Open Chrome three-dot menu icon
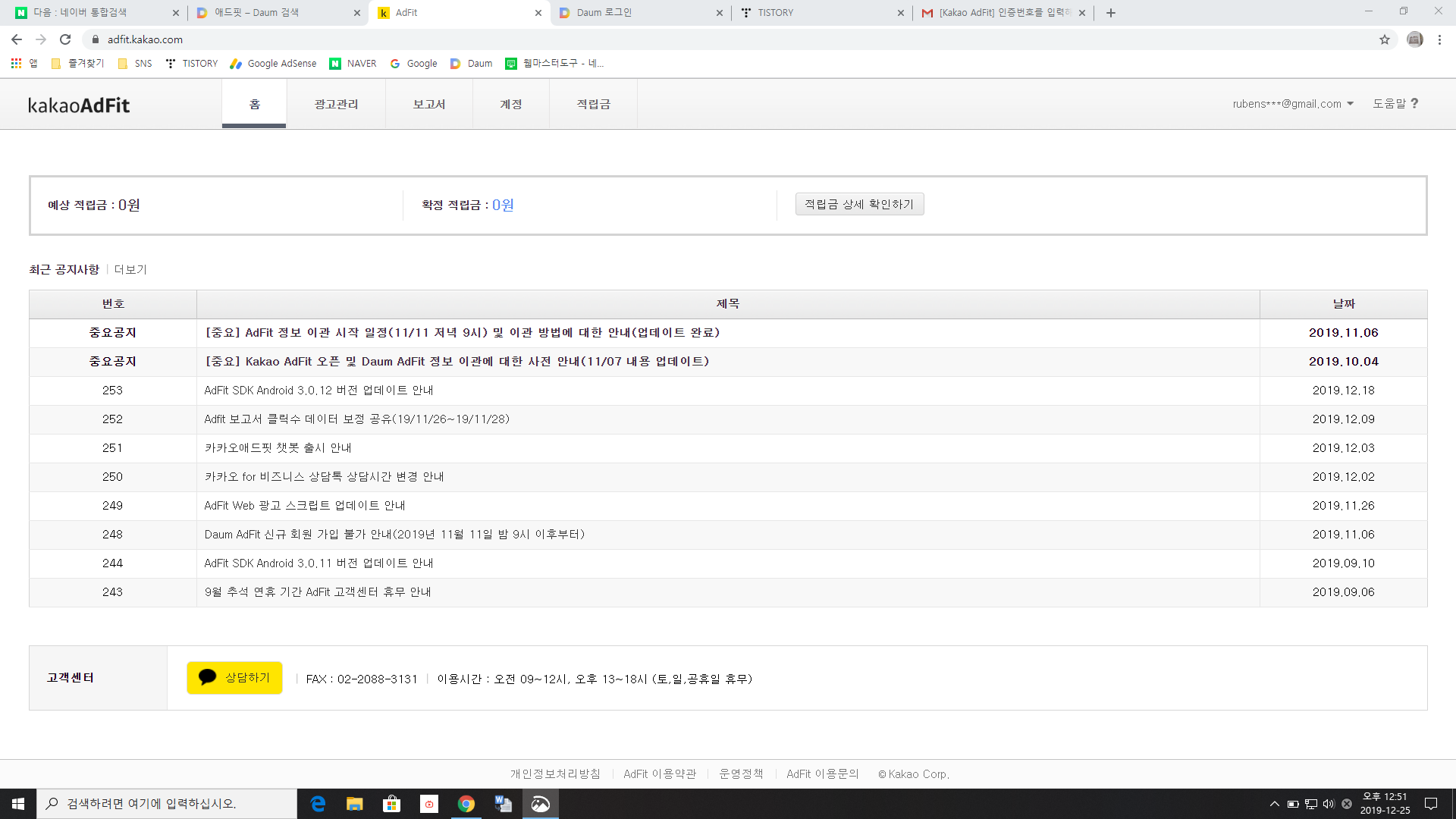 pos(1439,39)
